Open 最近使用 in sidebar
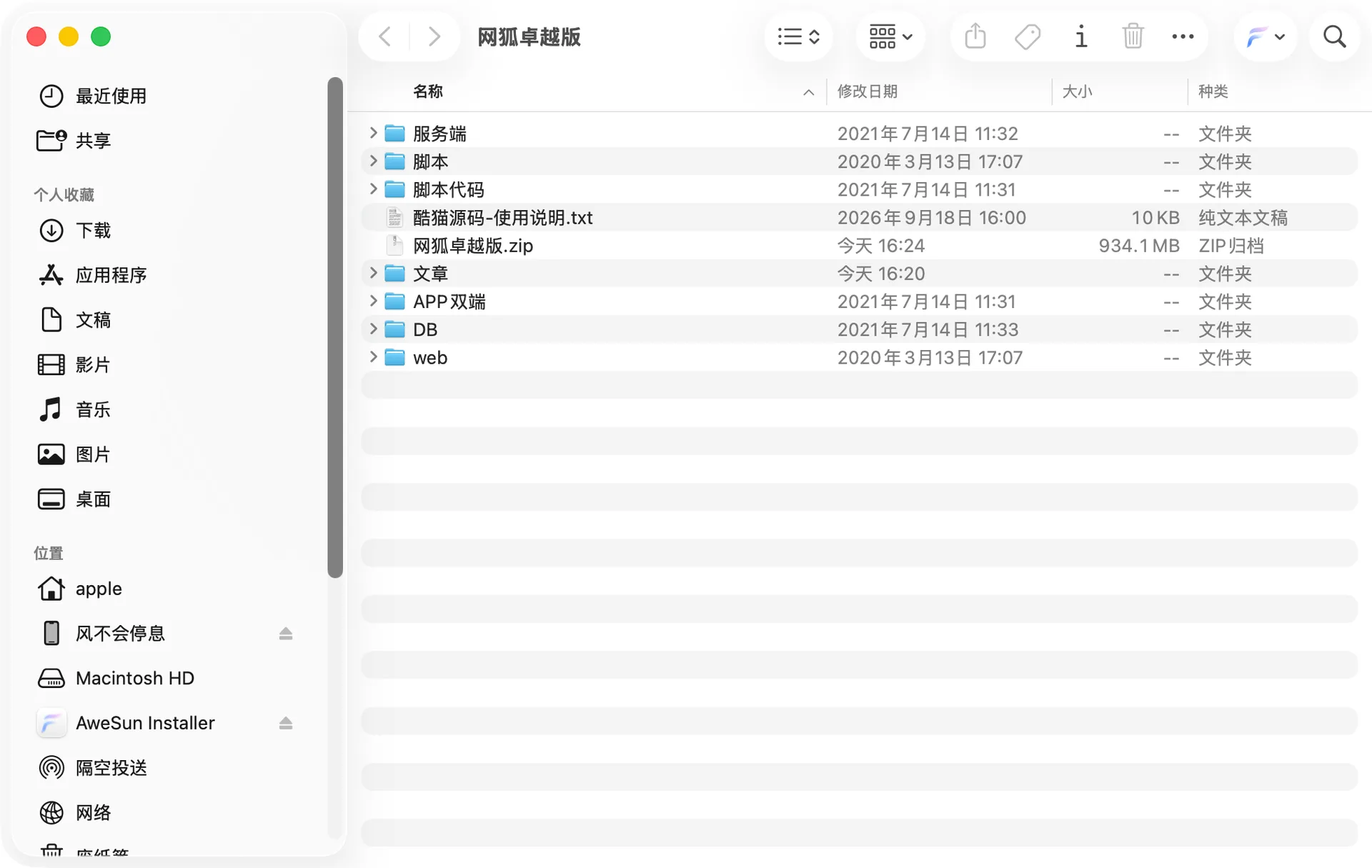The image size is (1372, 868). 92,96
